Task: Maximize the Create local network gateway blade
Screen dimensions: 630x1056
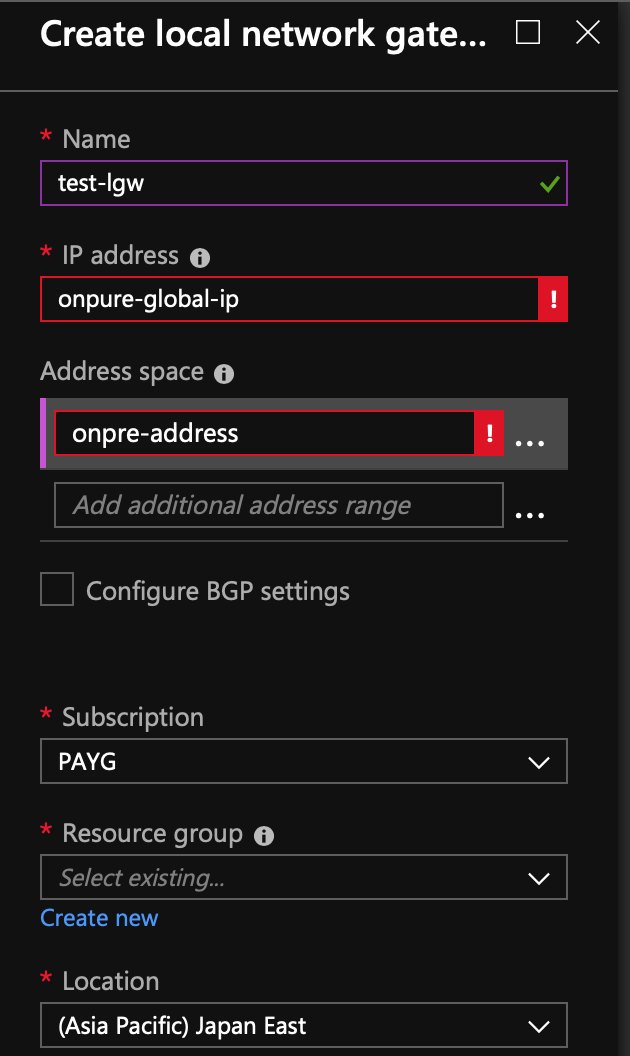Action: 527,33
